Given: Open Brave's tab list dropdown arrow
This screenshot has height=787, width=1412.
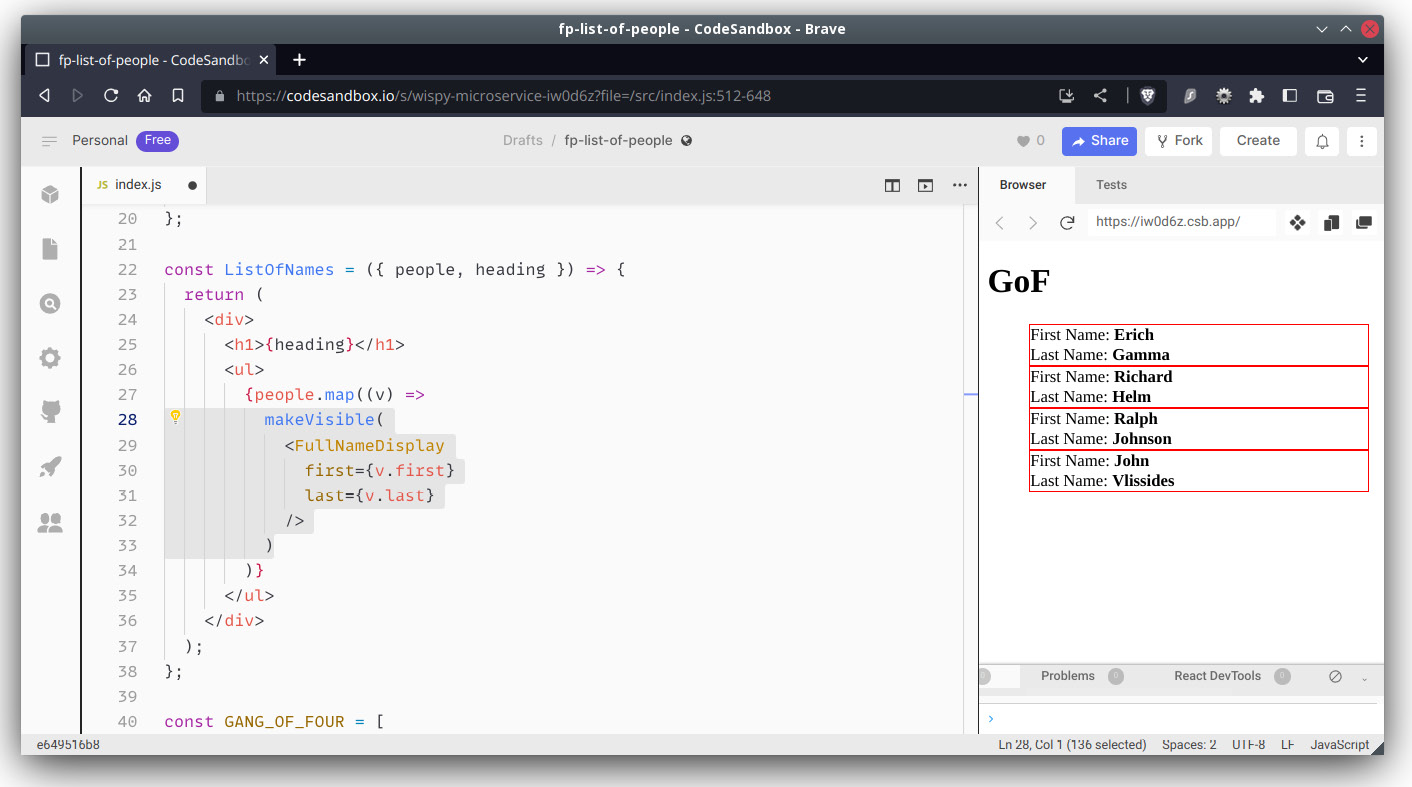Looking at the screenshot, I should click(x=1362, y=60).
